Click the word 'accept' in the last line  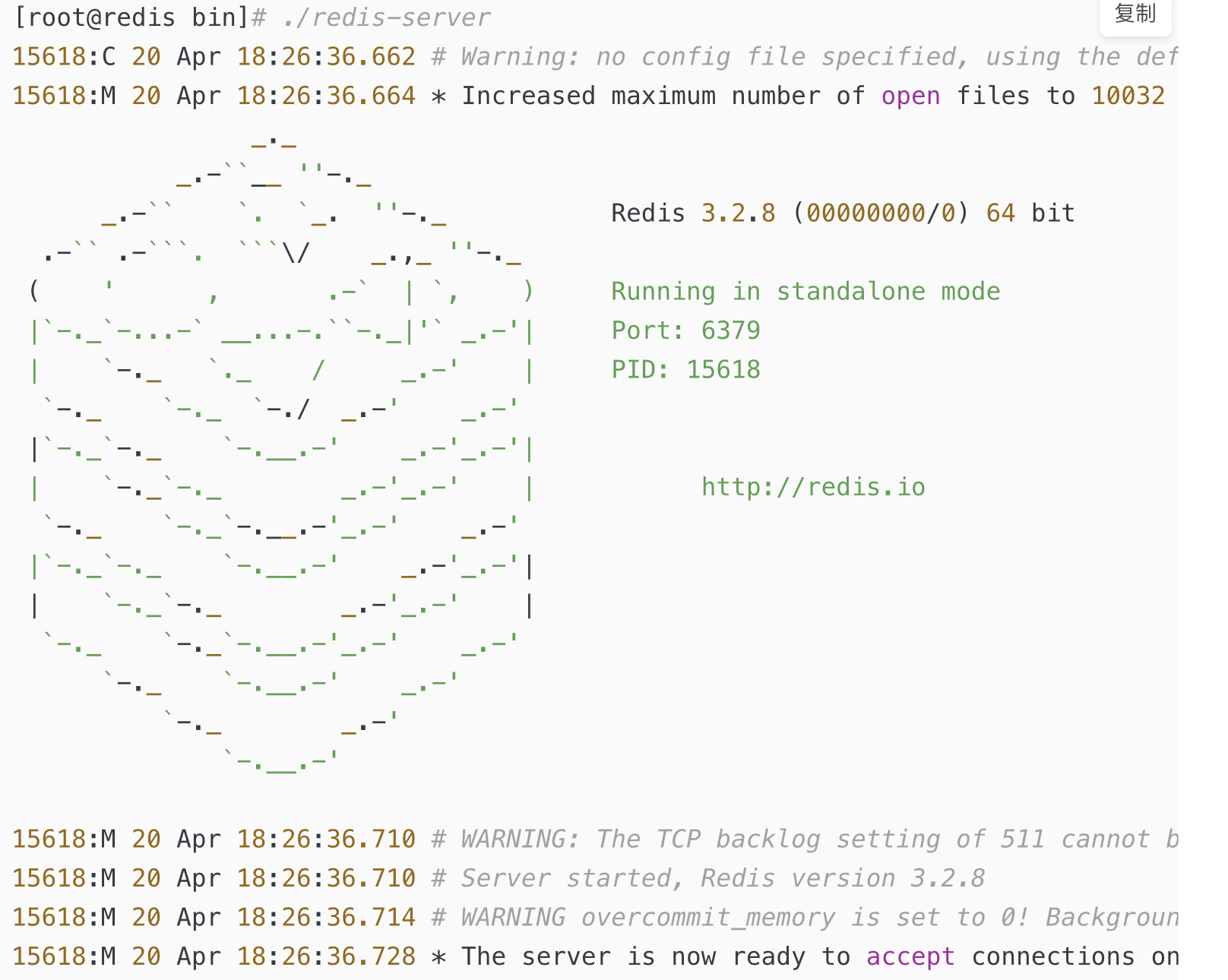(910, 956)
